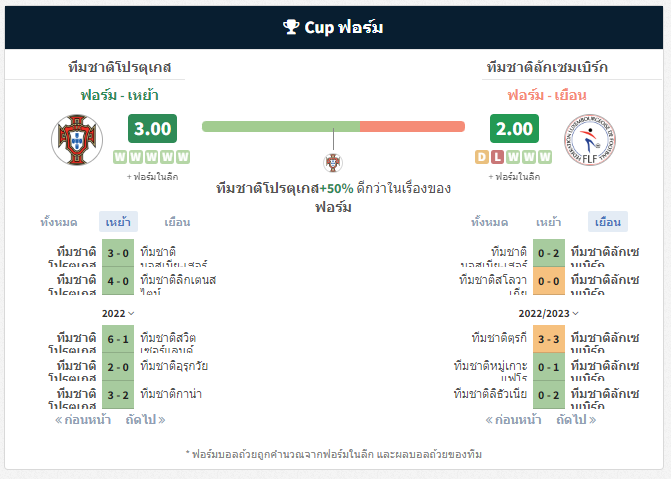Click Luxembourg's last green W form badge
671x479 pixels.
point(545,157)
